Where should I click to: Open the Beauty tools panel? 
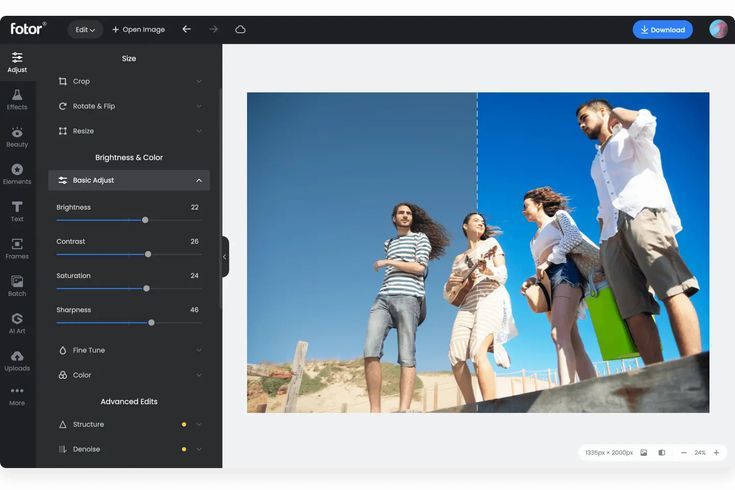coord(17,136)
